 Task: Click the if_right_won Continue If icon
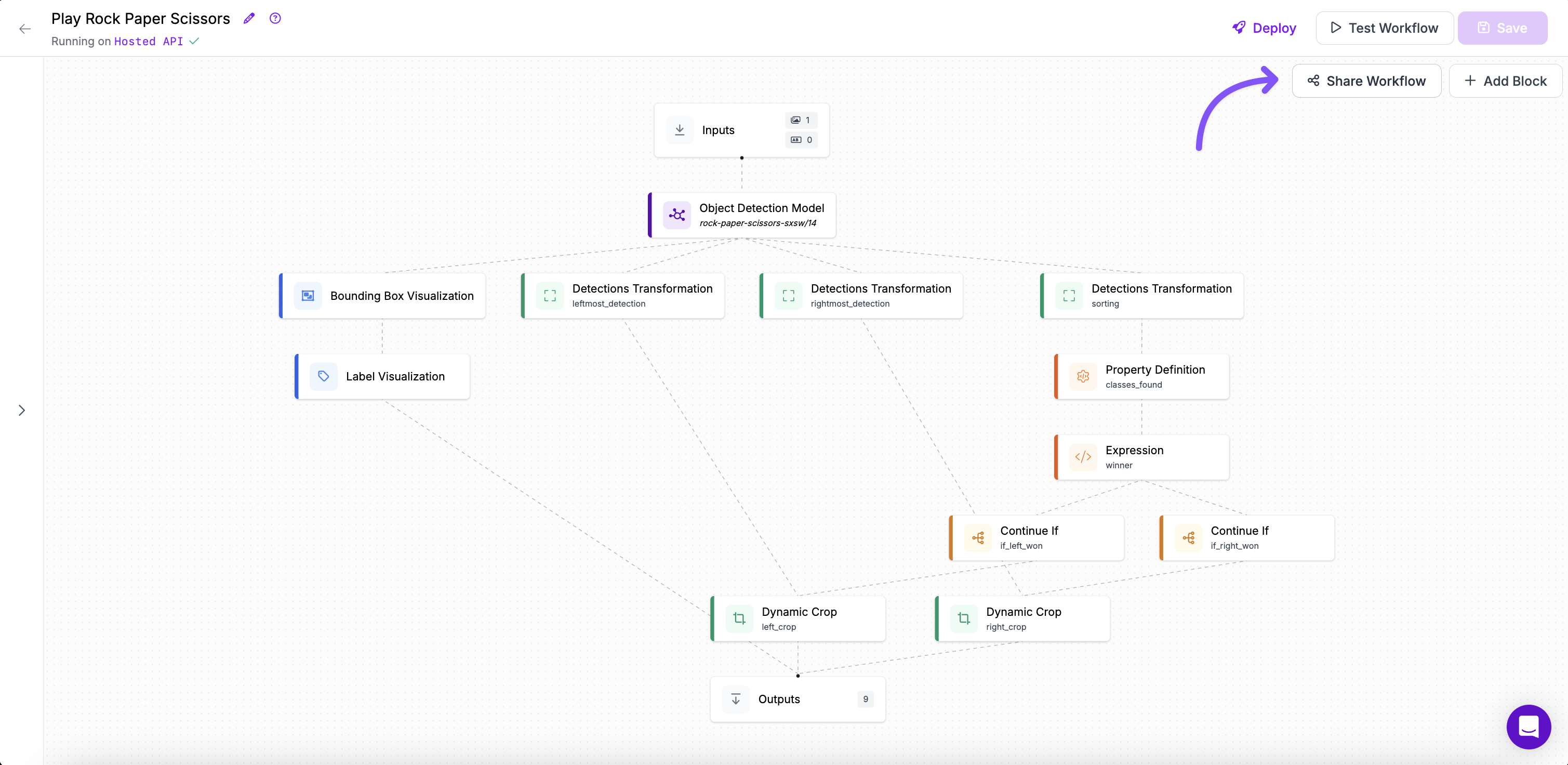[x=1188, y=538]
